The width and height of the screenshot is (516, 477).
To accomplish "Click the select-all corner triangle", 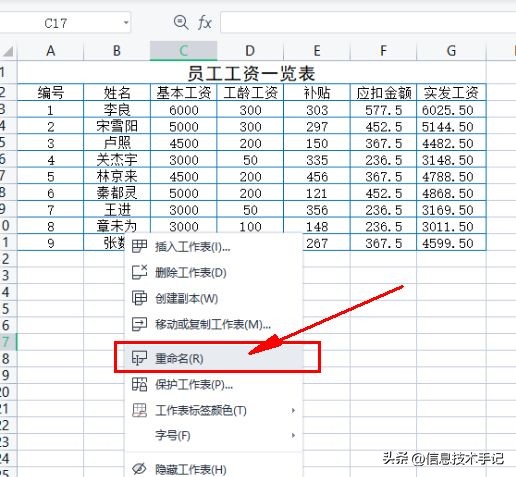I will [8, 51].
